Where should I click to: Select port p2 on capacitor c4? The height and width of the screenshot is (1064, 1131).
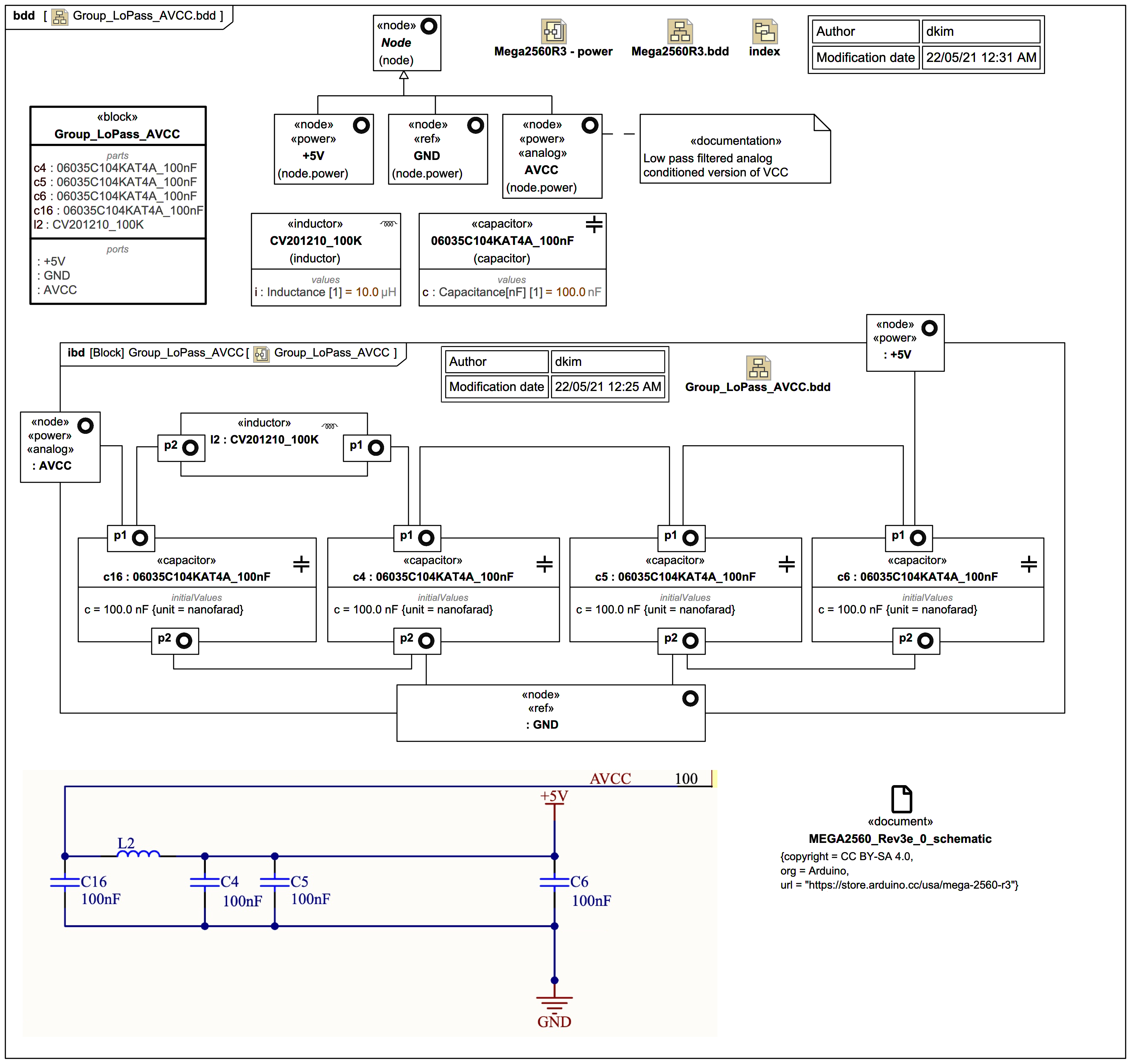417,641
